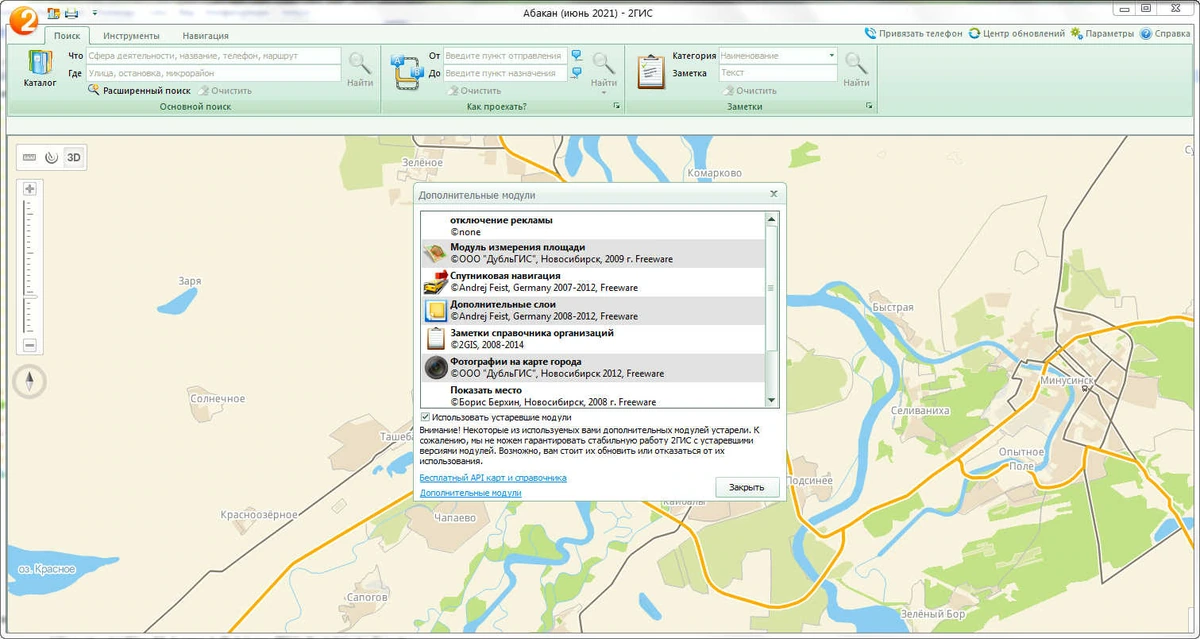Open the 2GIS orange application menu button
Viewport: 1200px width, 639px height.
point(24,19)
